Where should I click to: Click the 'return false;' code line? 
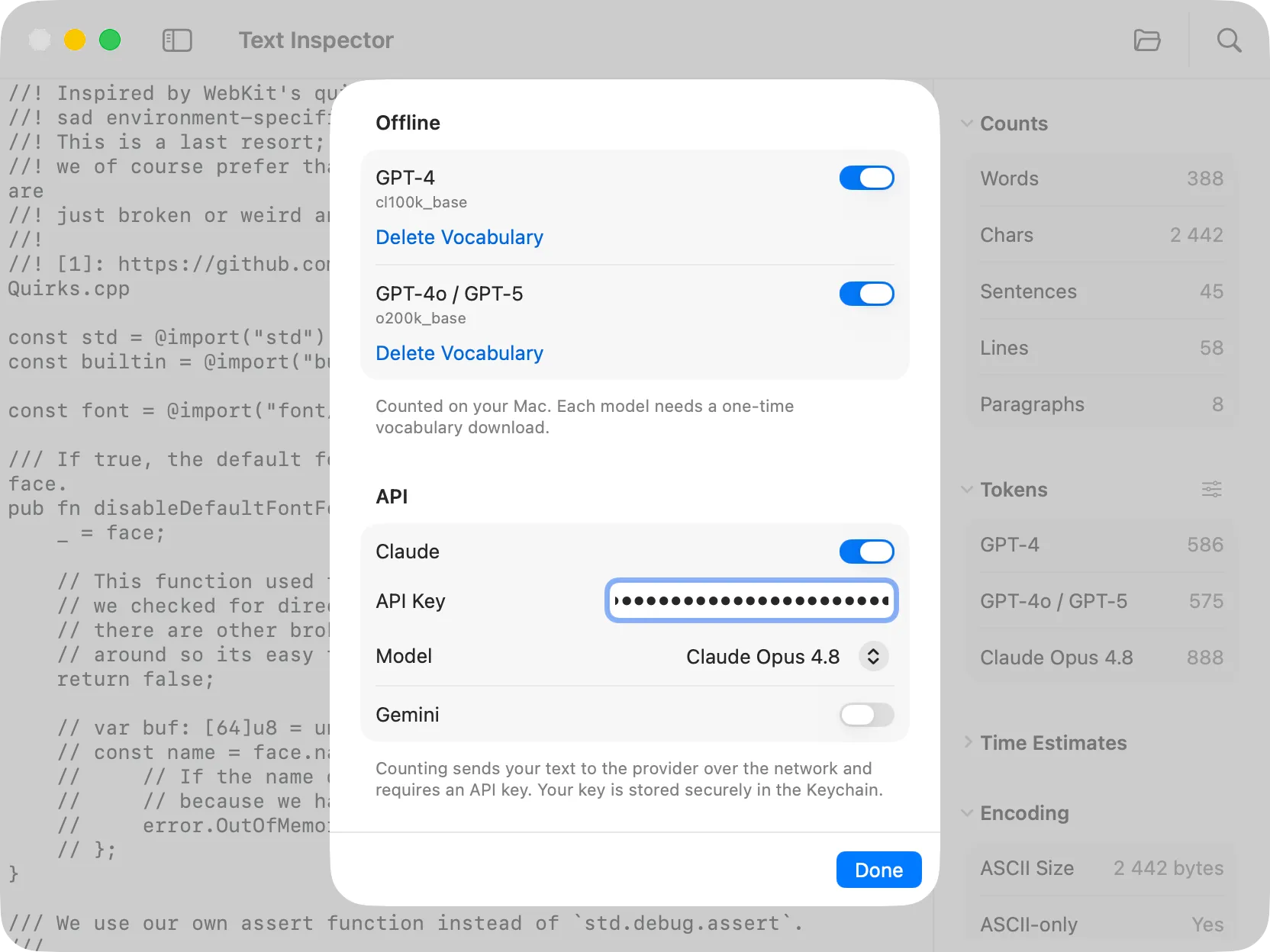136,679
